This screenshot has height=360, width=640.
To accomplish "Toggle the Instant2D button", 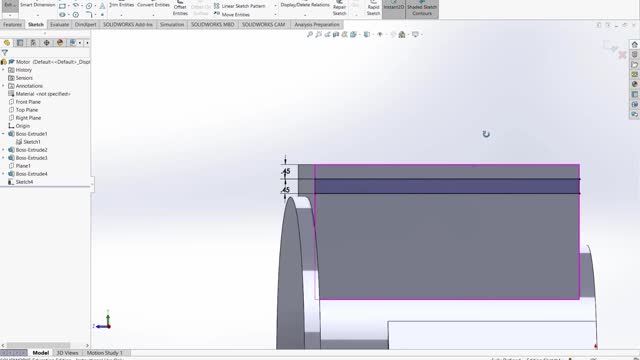I will click(393, 8).
